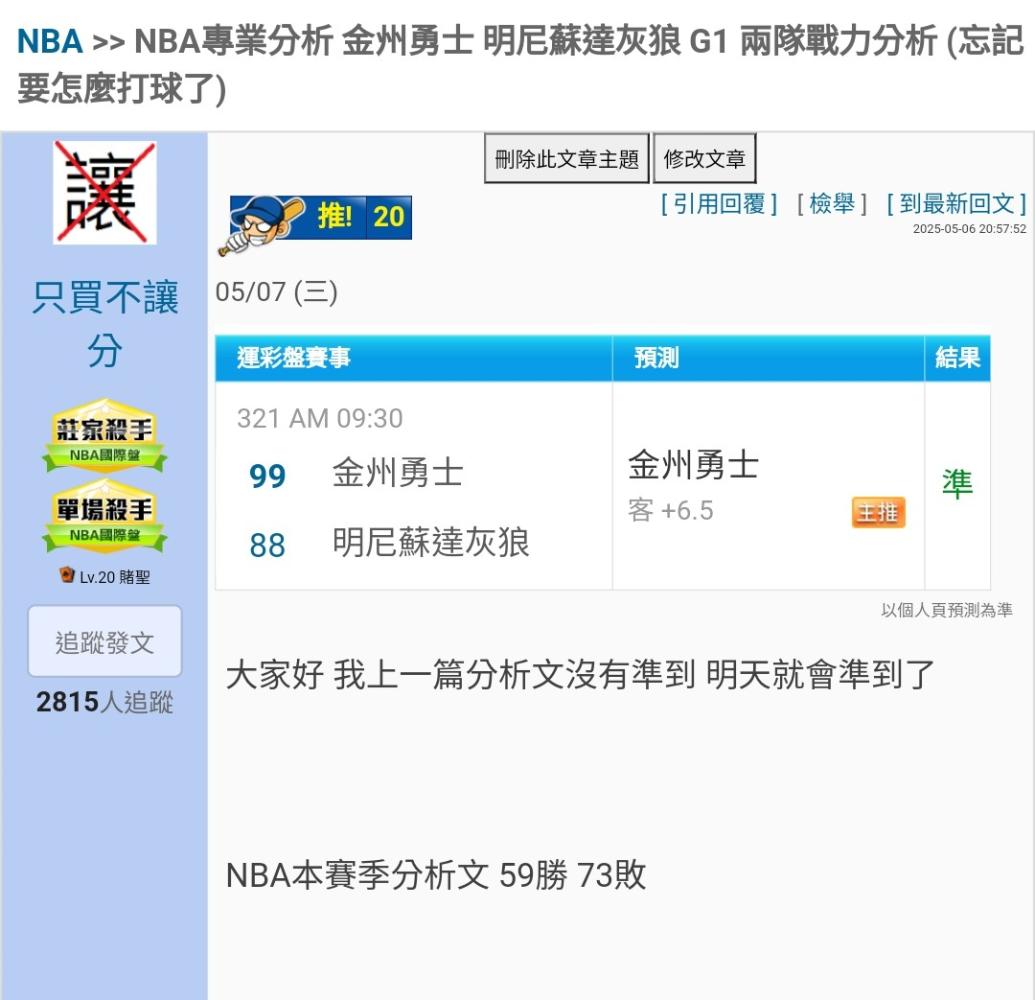Open the 只買不讓分 author profile link
Screen dimensions: 1035x1000
pyautogui.click(x=105, y=323)
